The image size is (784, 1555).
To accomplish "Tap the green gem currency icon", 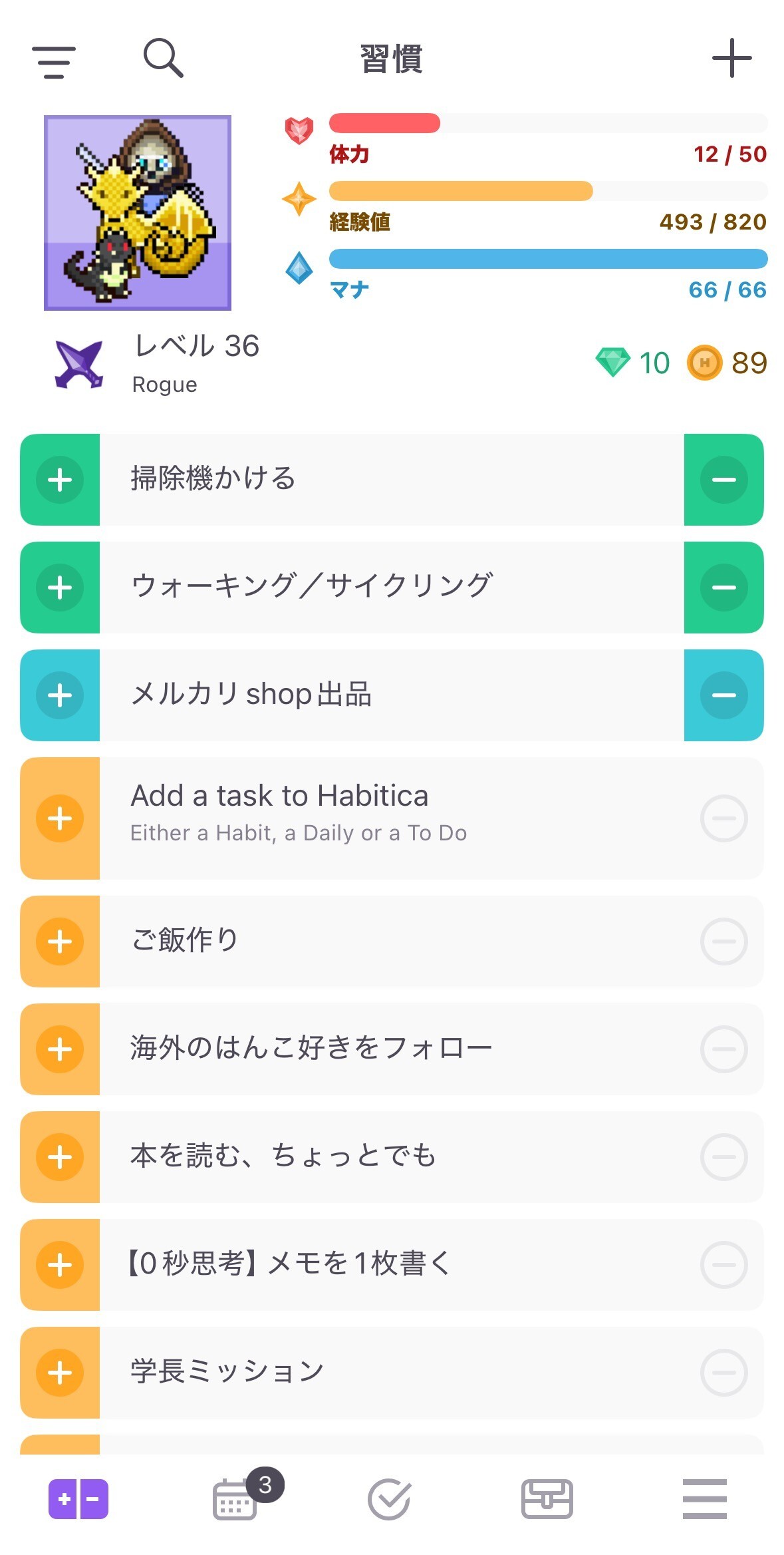I will pyautogui.click(x=612, y=363).
